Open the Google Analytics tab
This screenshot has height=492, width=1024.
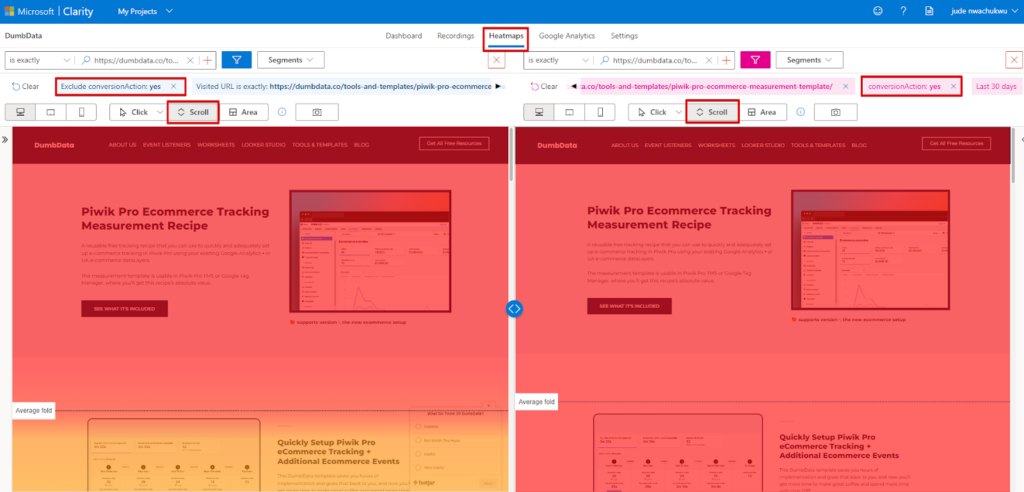click(567, 36)
